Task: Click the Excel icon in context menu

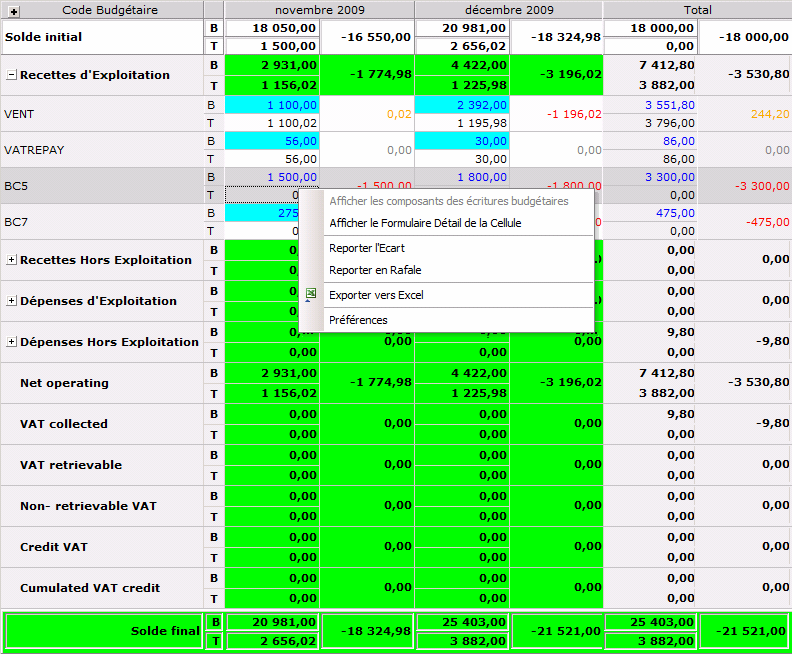Action: [x=311, y=295]
